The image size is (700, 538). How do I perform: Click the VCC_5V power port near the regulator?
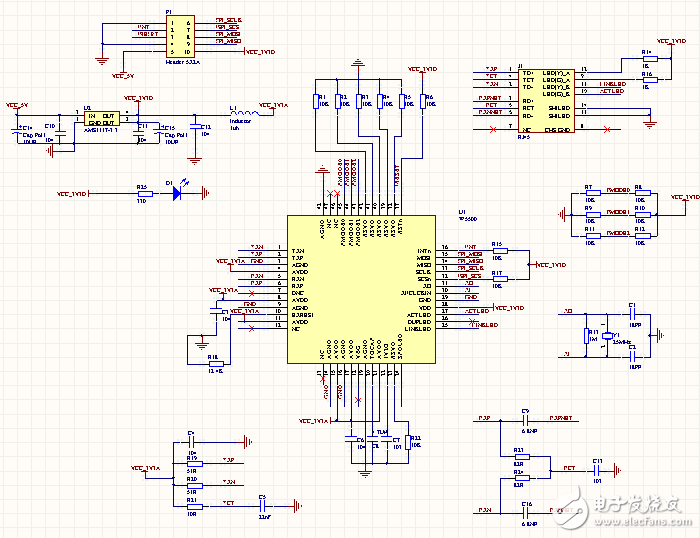(18, 104)
